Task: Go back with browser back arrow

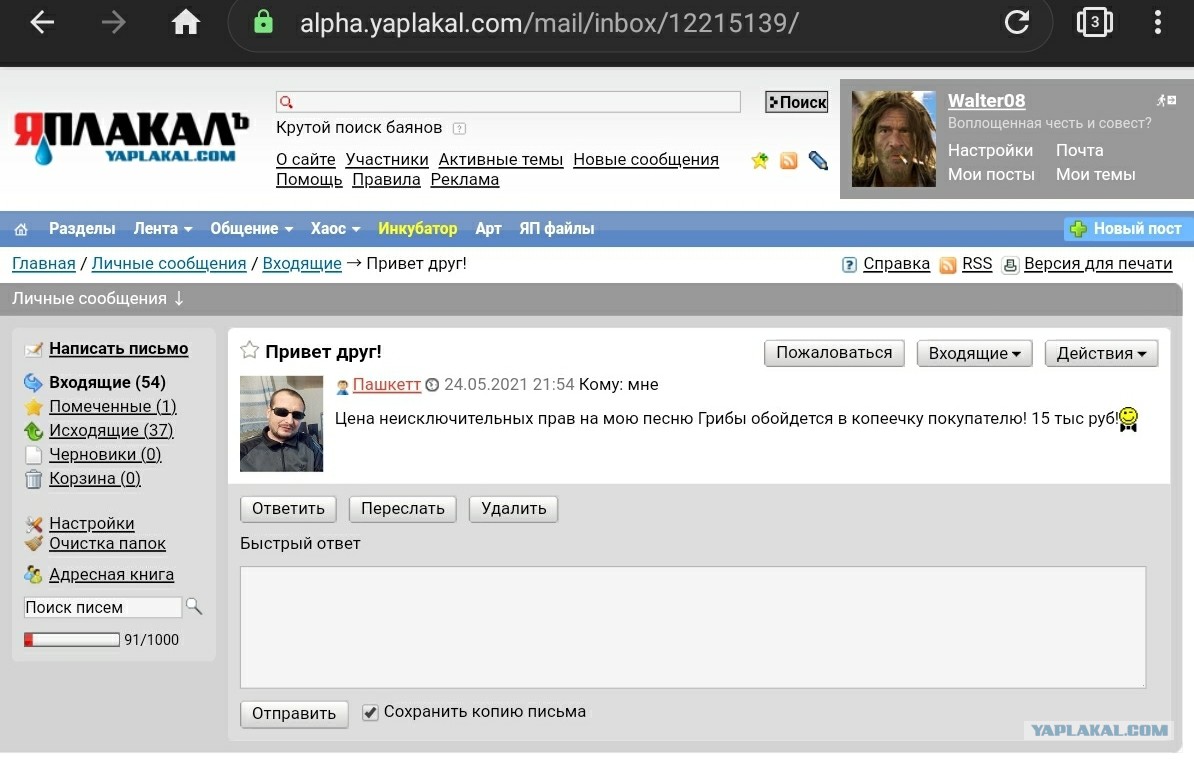Action: click(x=42, y=22)
